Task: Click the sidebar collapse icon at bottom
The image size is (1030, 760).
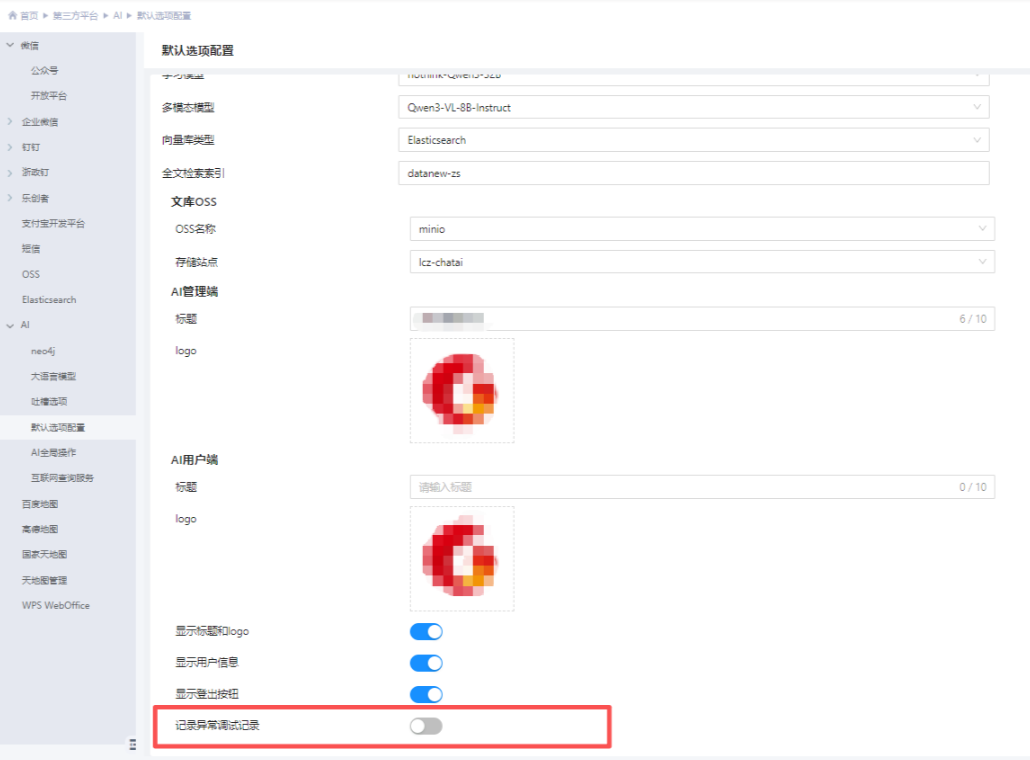Action: click(x=133, y=744)
